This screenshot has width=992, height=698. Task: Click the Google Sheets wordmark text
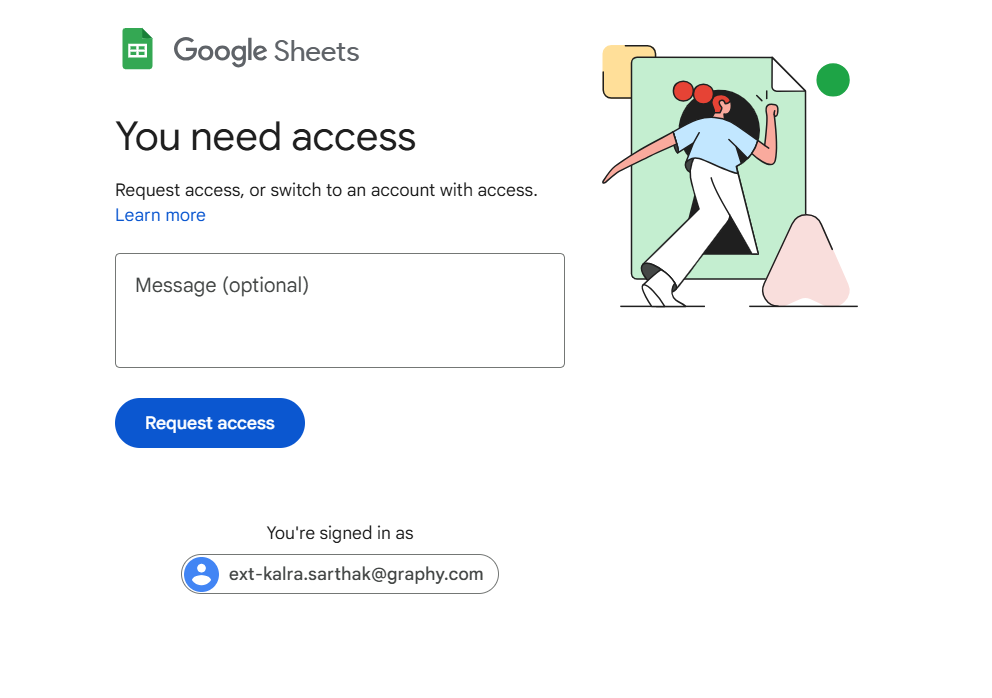coord(266,51)
